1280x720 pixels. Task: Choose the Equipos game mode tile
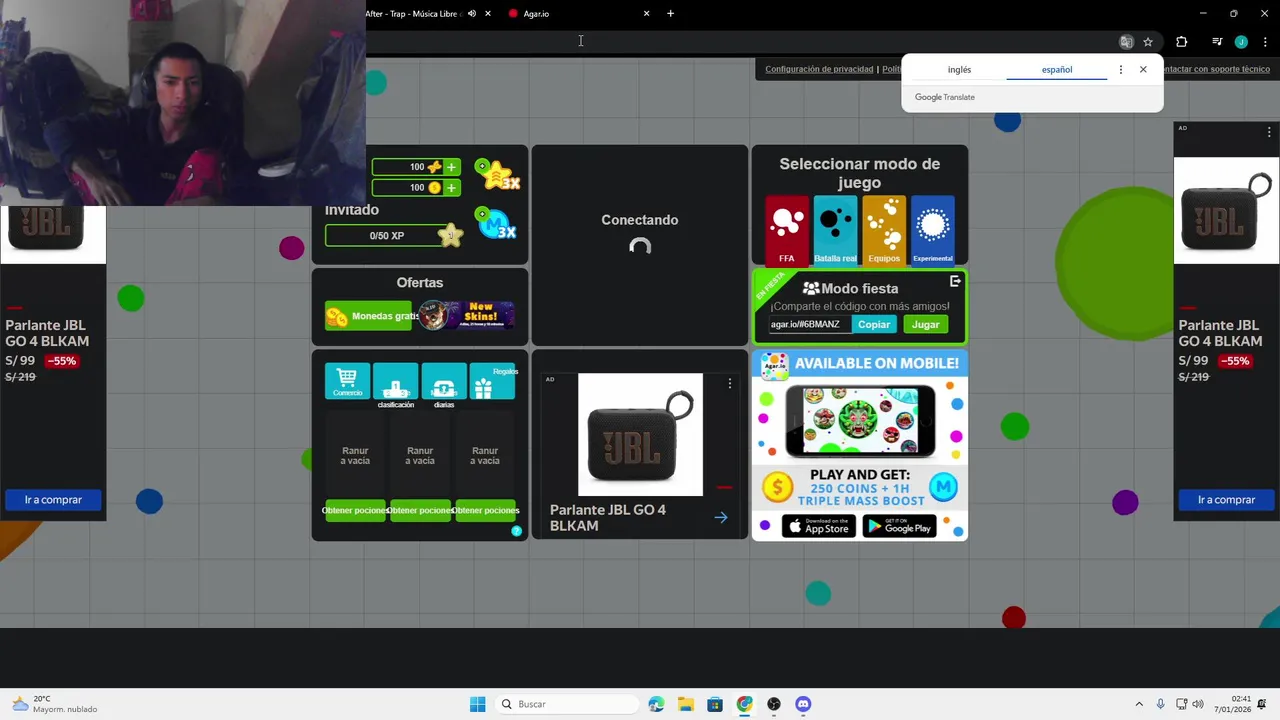(884, 230)
